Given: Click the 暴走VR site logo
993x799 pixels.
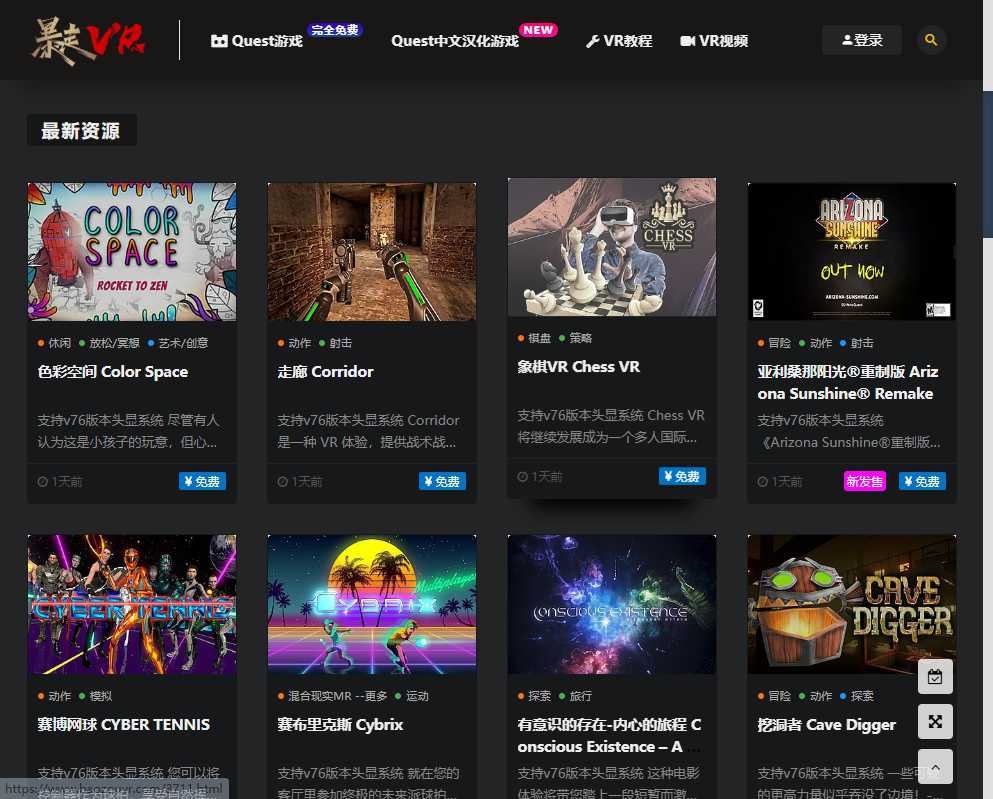Looking at the screenshot, I should pyautogui.click(x=89, y=41).
